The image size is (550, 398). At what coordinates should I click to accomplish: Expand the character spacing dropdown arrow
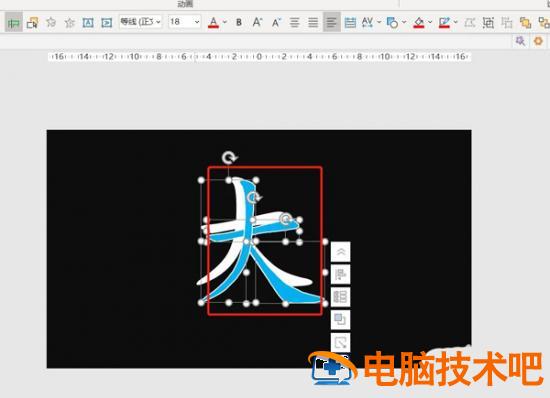click(x=379, y=22)
